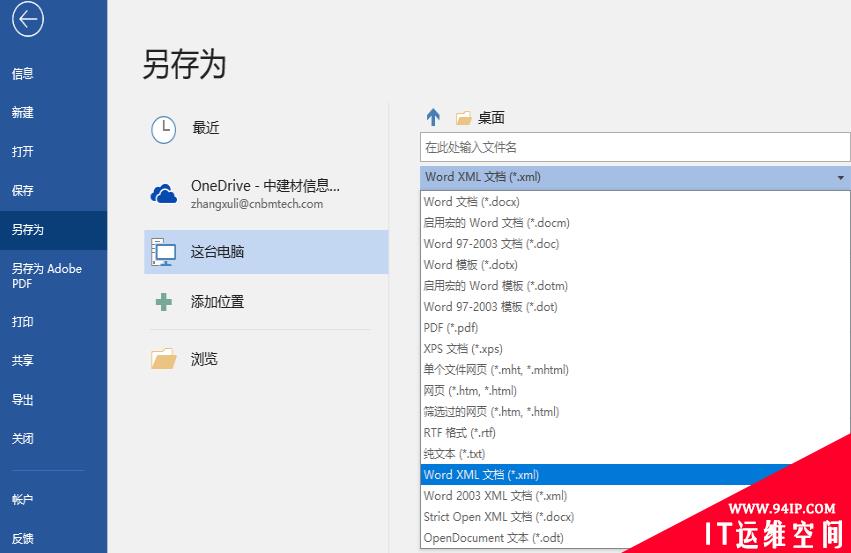Click the back arrow circle icon
851x553 pixels.
coord(28,19)
